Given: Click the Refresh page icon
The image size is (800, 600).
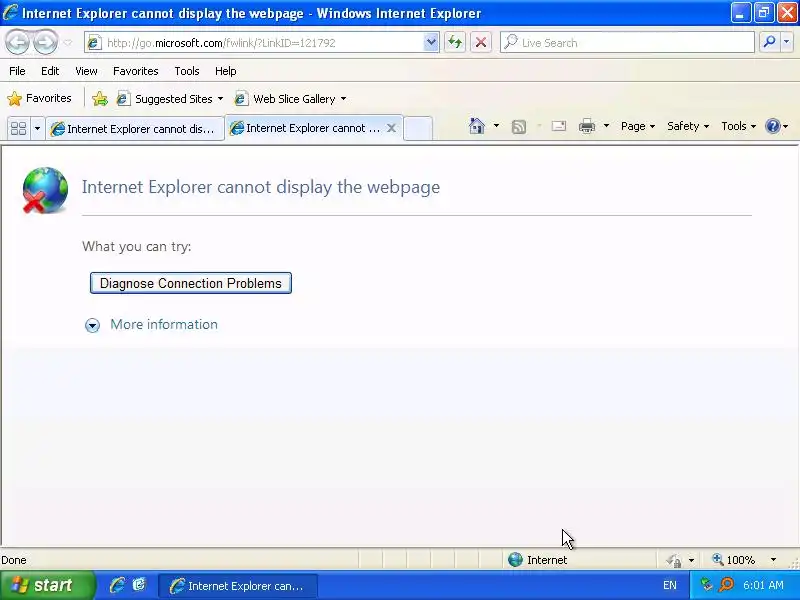Looking at the screenshot, I should 455,43.
